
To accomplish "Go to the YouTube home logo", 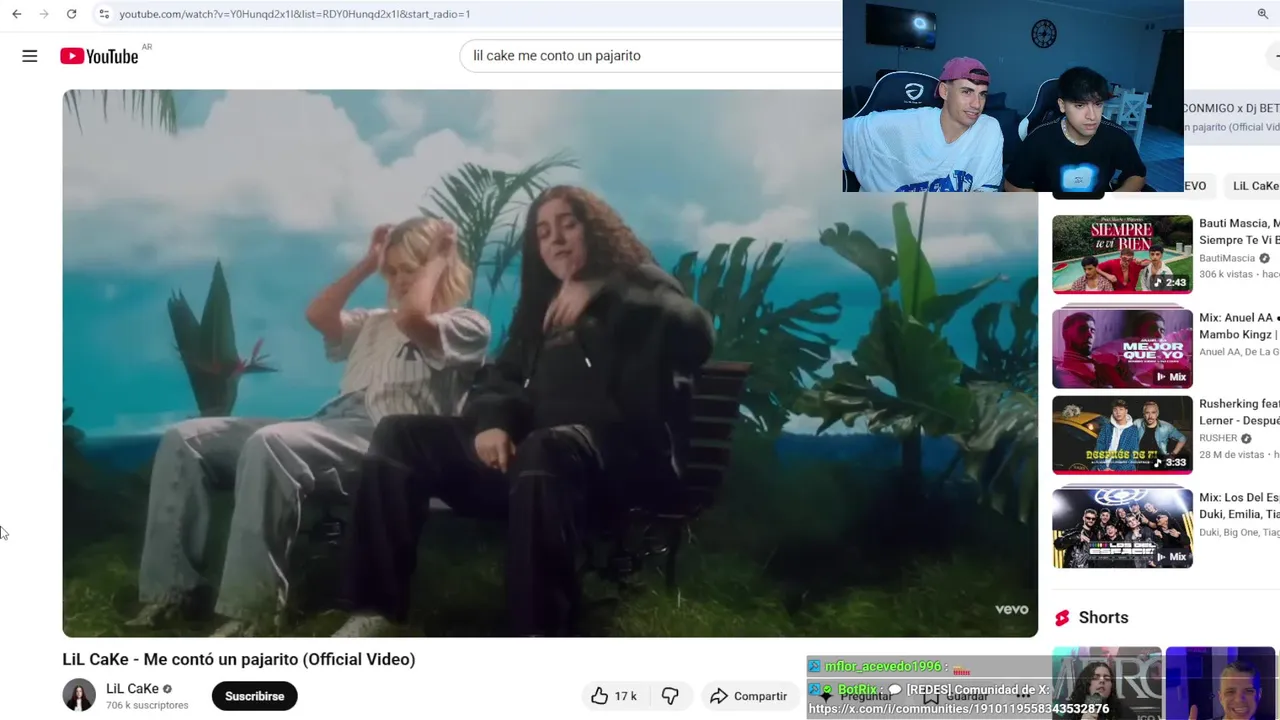I will coord(99,56).
